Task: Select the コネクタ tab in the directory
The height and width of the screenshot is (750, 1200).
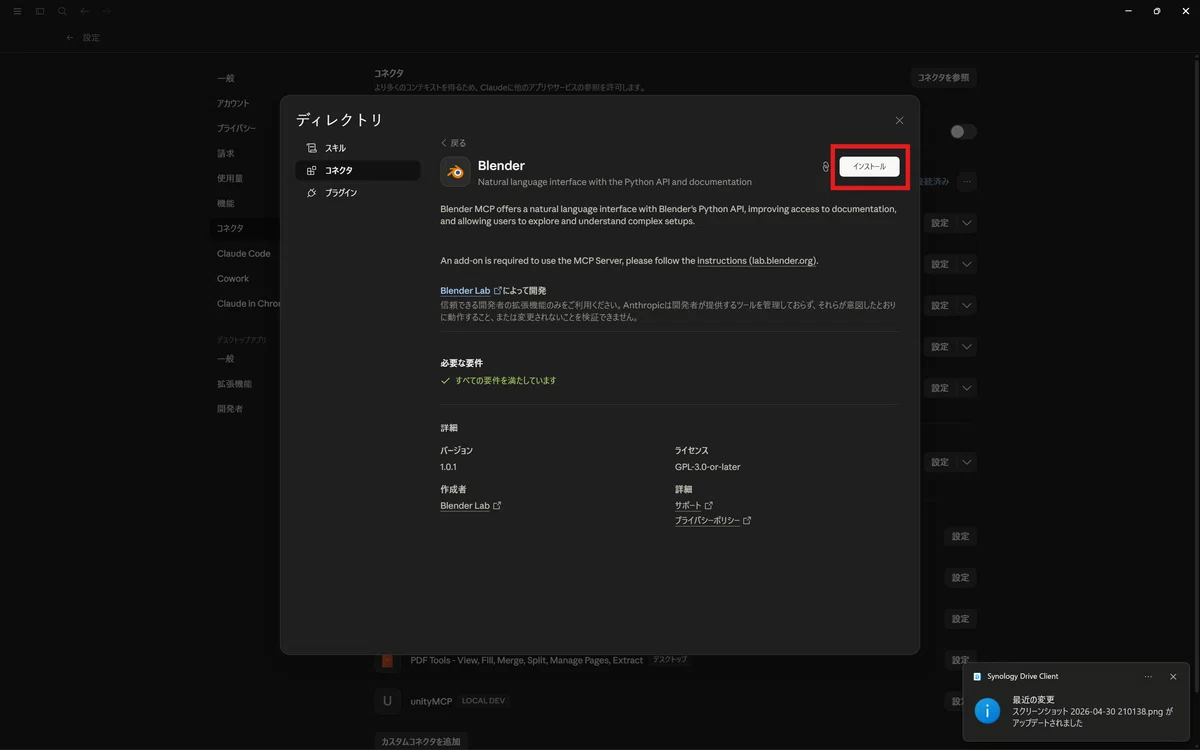Action: (x=357, y=170)
